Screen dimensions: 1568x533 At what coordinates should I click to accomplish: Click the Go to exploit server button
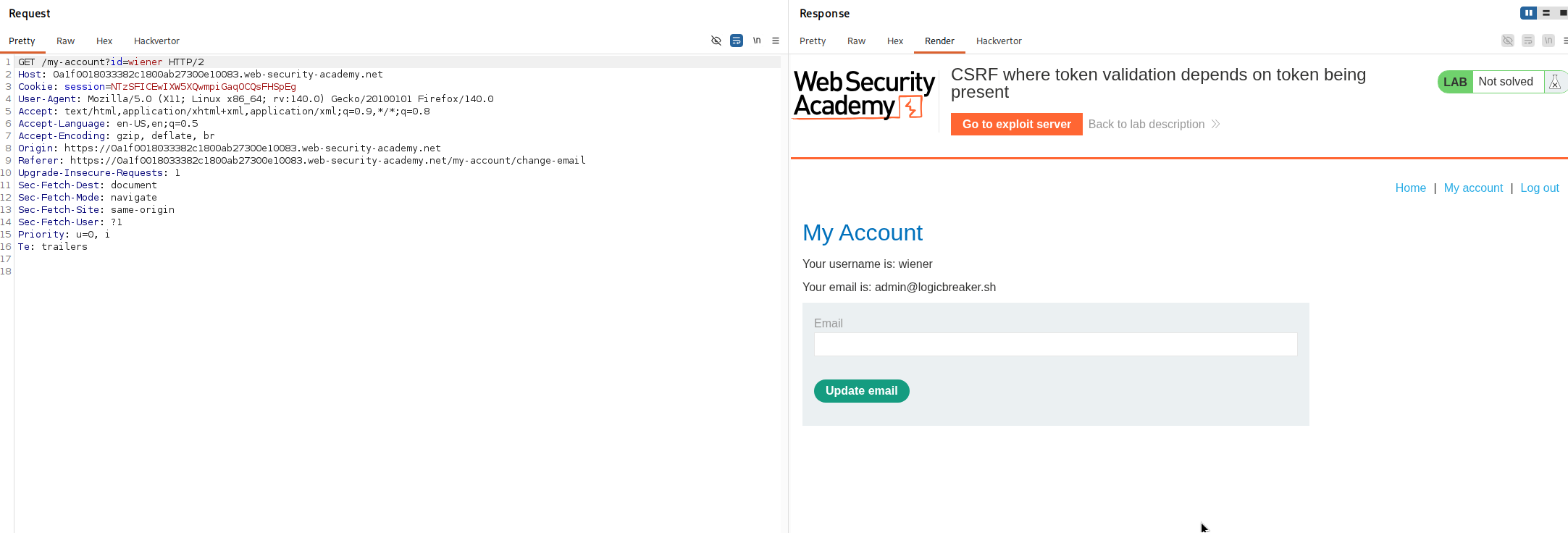pos(1017,125)
